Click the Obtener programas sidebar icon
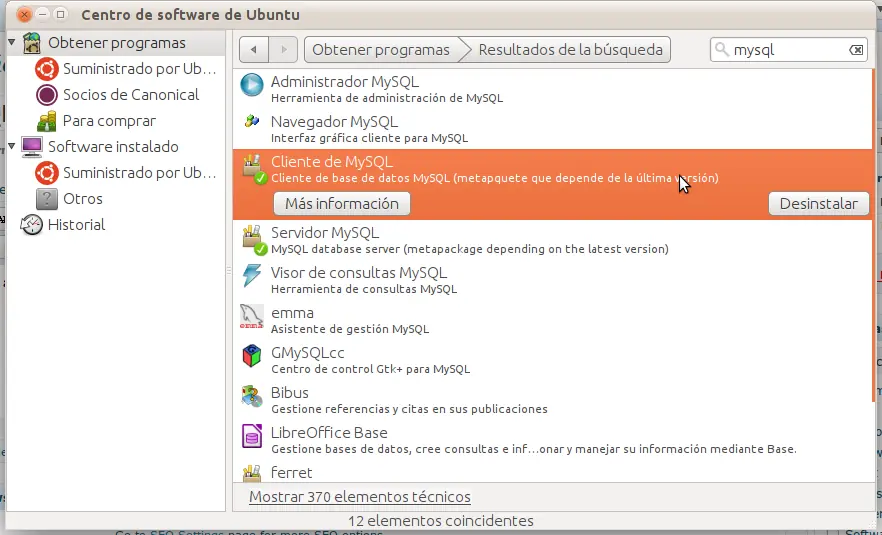882x535 pixels. [32, 43]
